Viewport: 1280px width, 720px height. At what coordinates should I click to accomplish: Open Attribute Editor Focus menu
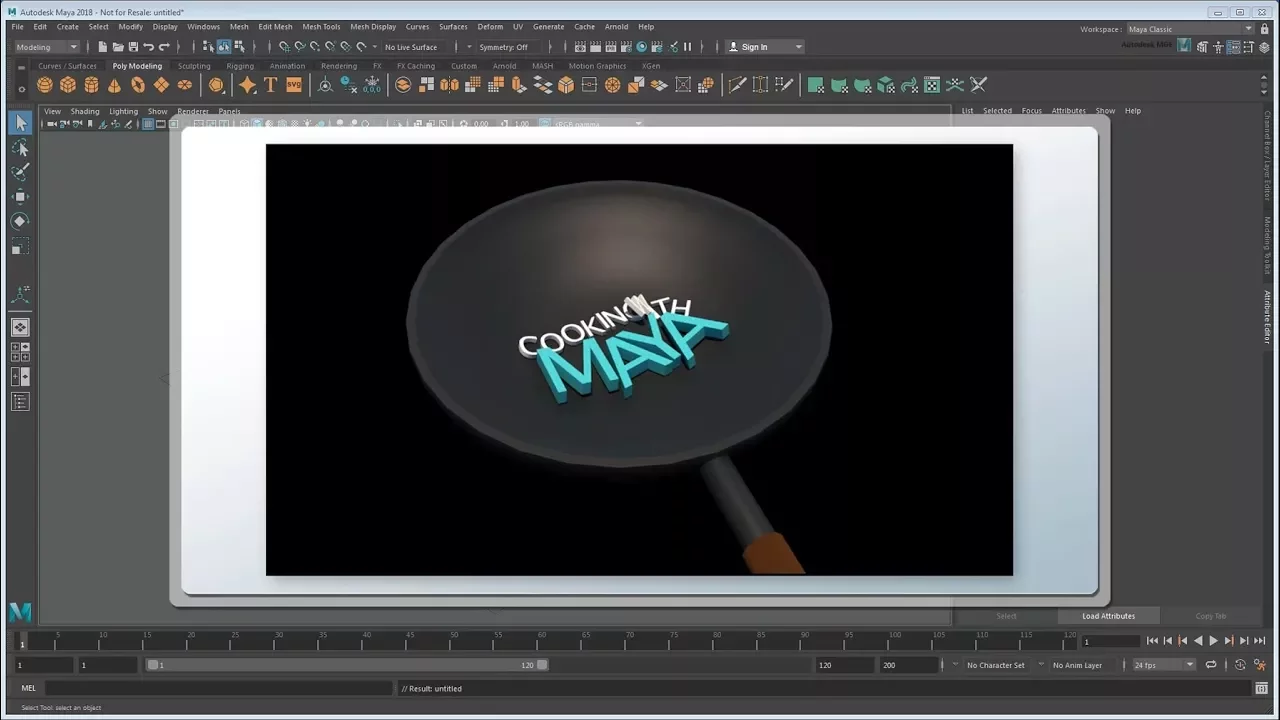click(1031, 111)
